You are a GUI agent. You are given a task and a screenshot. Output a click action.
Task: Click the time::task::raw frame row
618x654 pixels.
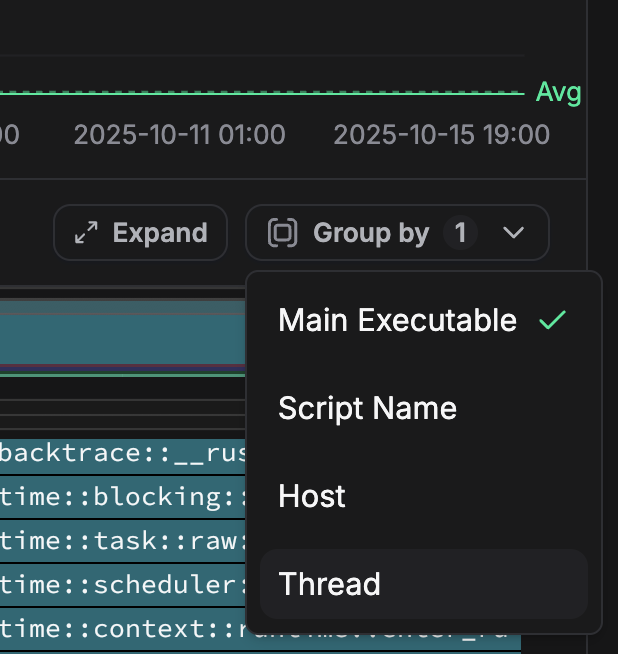click(x=122, y=541)
